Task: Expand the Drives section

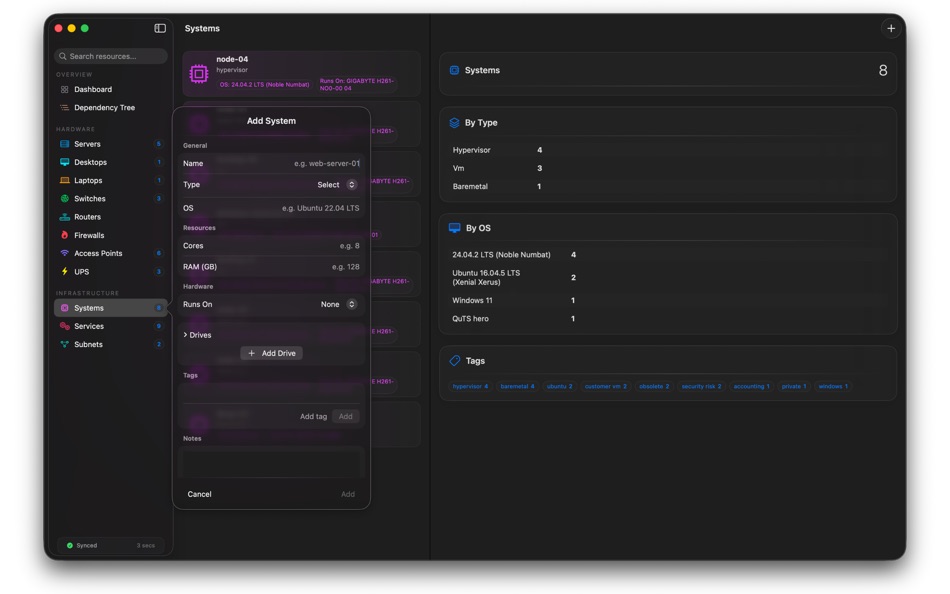Action: pyautogui.click(x=197, y=335)
